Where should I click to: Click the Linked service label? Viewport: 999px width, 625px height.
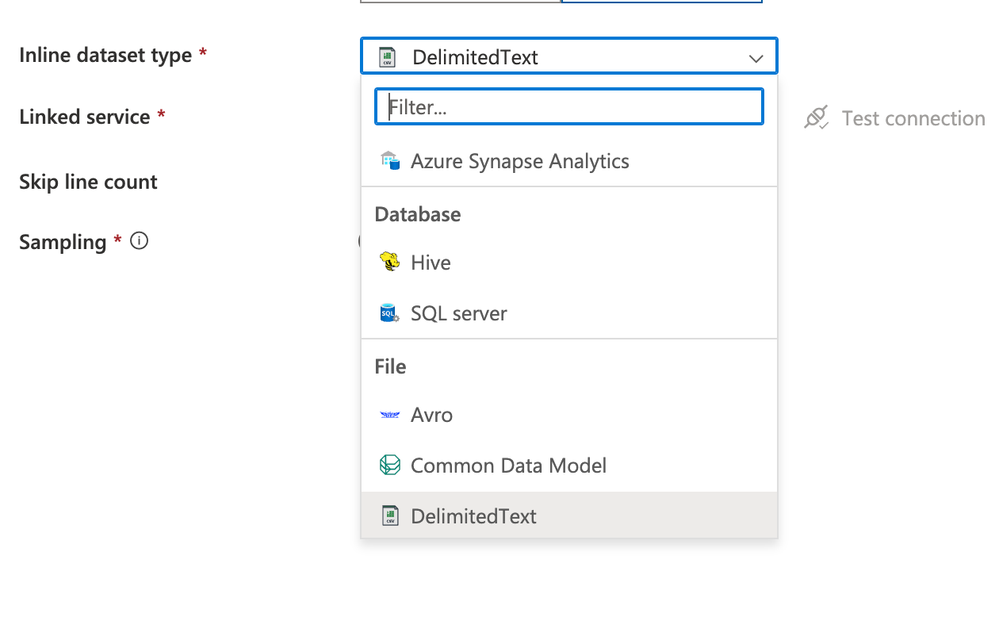[x=85, y=117]
